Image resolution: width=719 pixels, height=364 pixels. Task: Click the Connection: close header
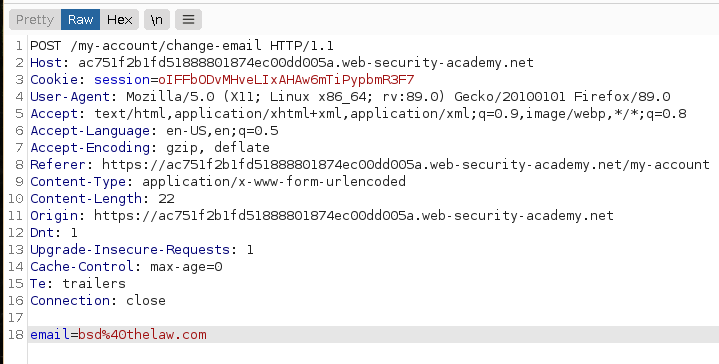coord(98,301)
